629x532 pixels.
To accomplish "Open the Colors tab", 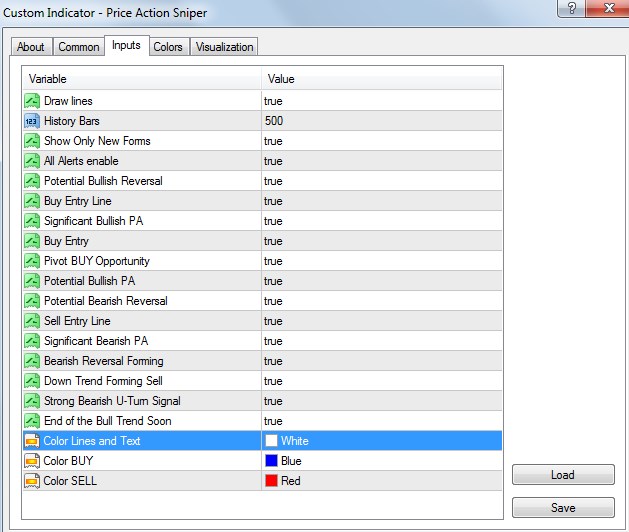I will [x=168, y=47].
